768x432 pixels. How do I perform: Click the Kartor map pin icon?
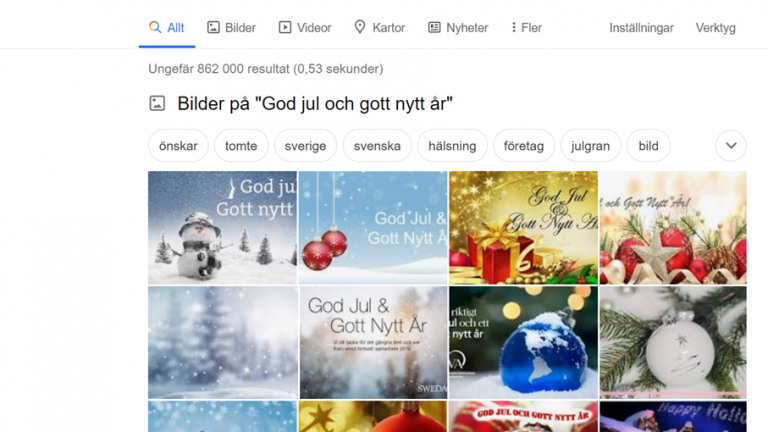click(x=360, y=27)
